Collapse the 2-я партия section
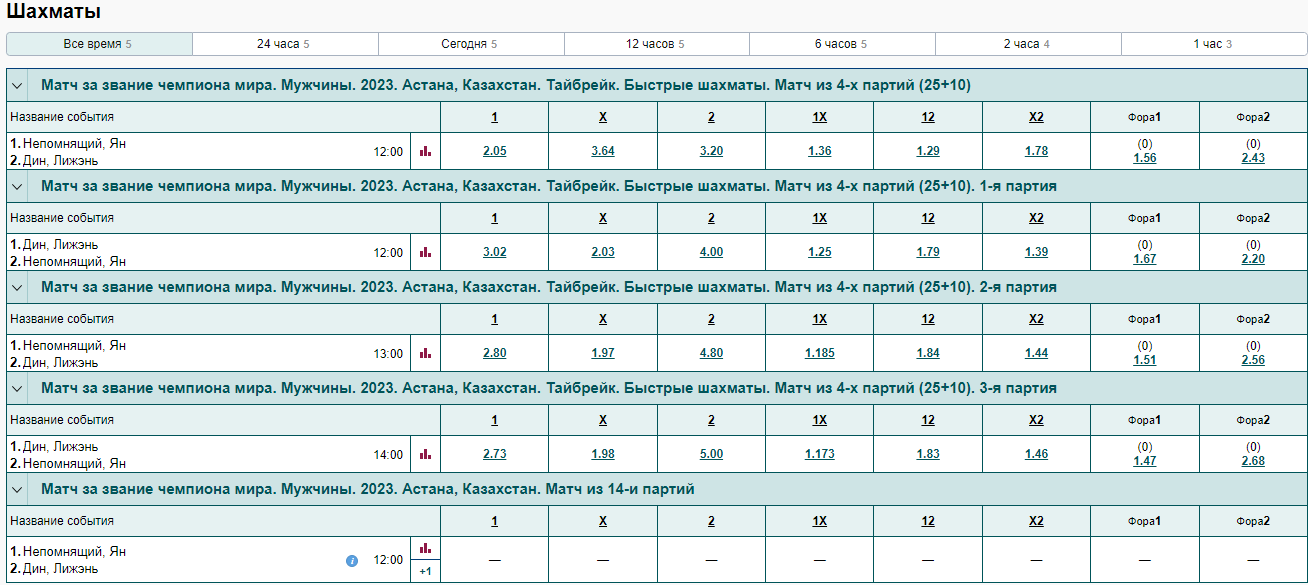 17,288
